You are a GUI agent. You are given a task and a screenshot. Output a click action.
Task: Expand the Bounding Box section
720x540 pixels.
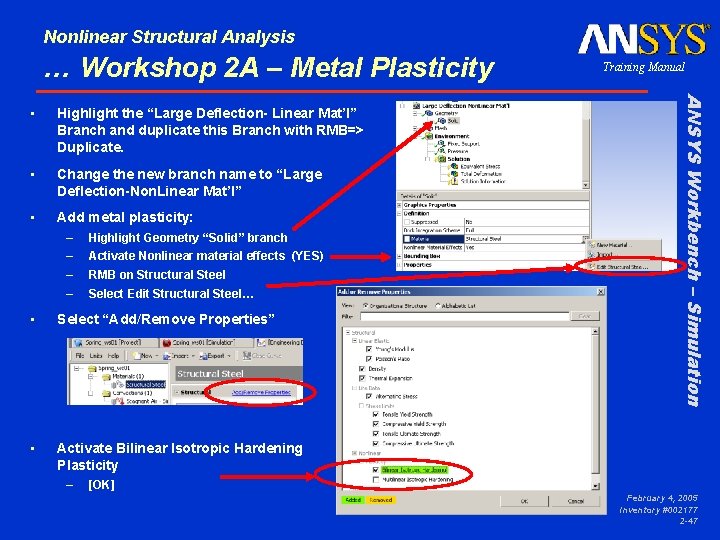[x=399, y=256]
